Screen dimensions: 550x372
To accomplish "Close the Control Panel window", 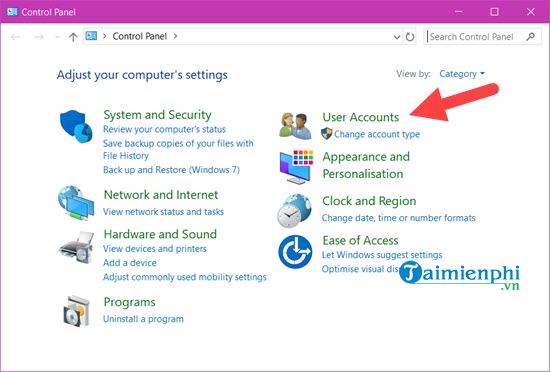I will (531, 12).
